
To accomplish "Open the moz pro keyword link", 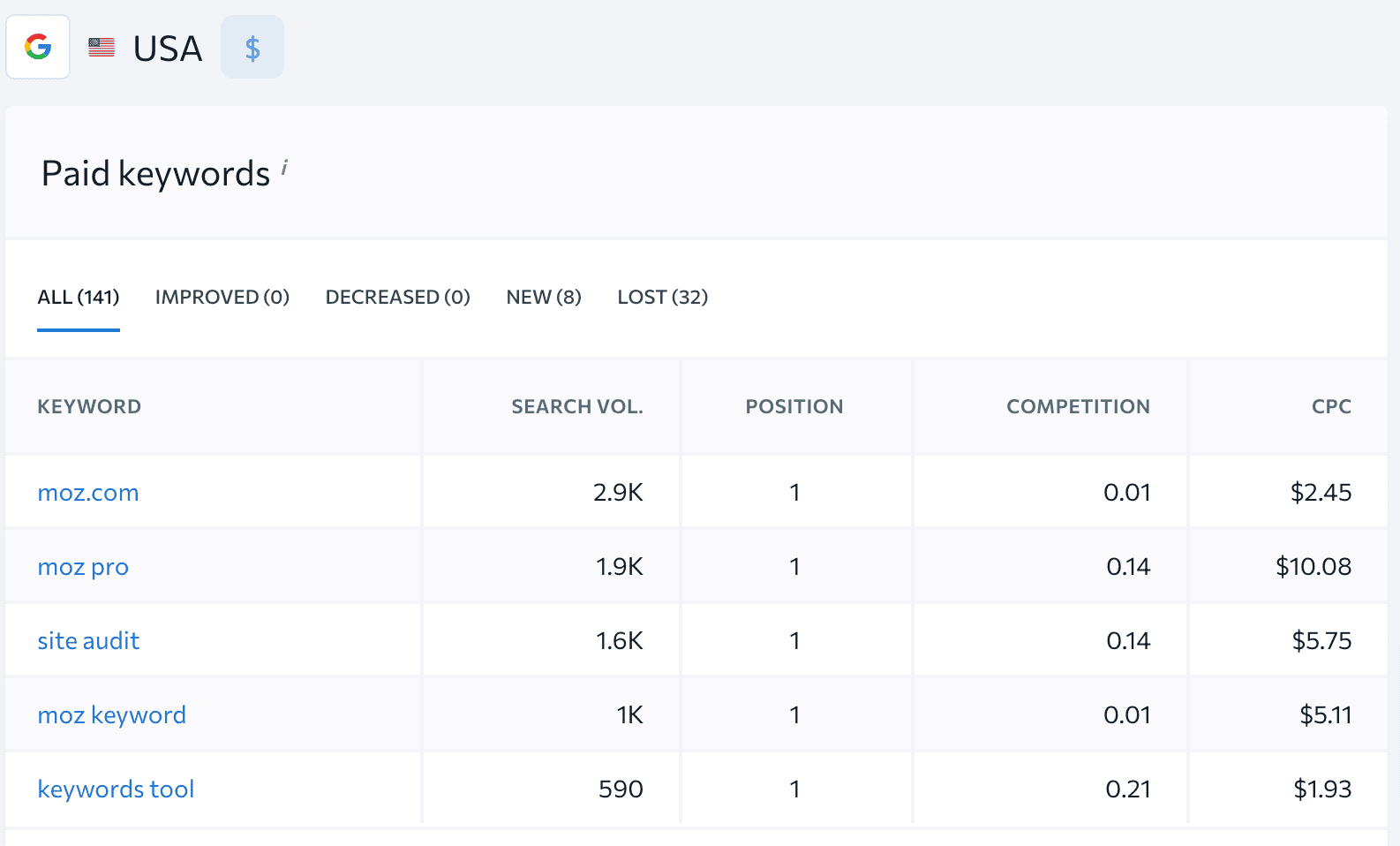I will (x=83, y=567).
